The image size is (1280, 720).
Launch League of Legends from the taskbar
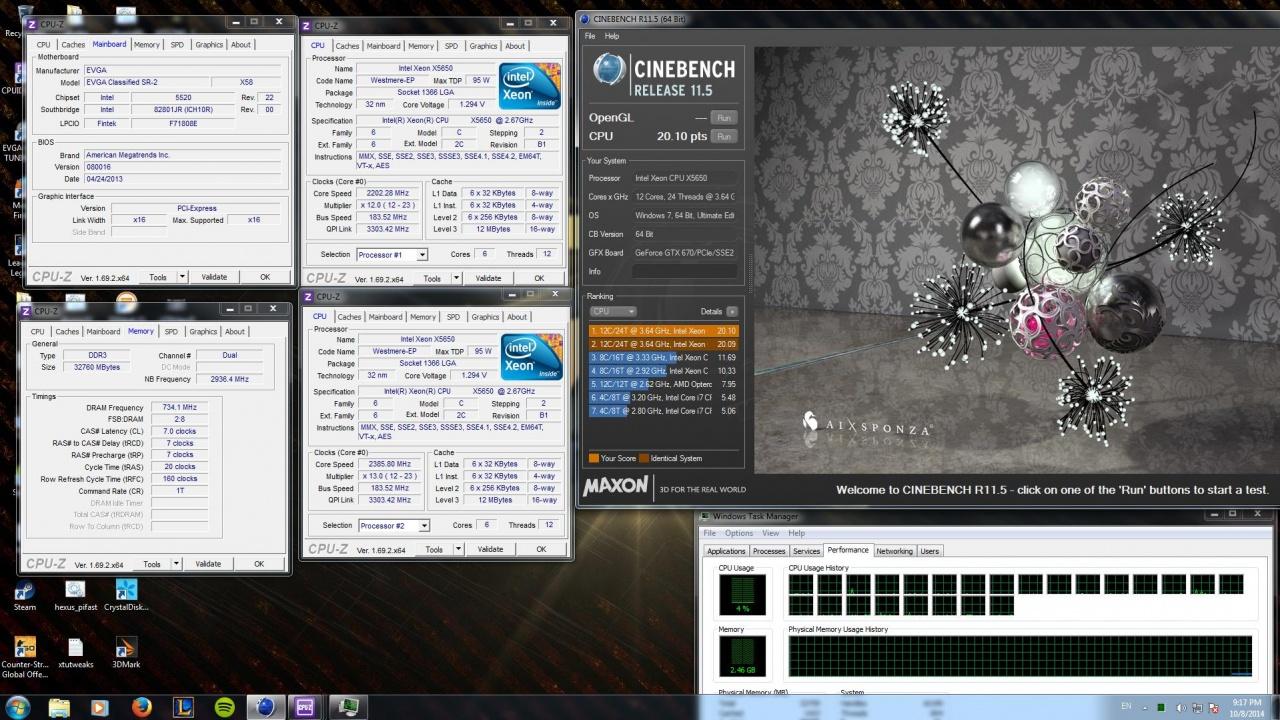tap(183, 707)
